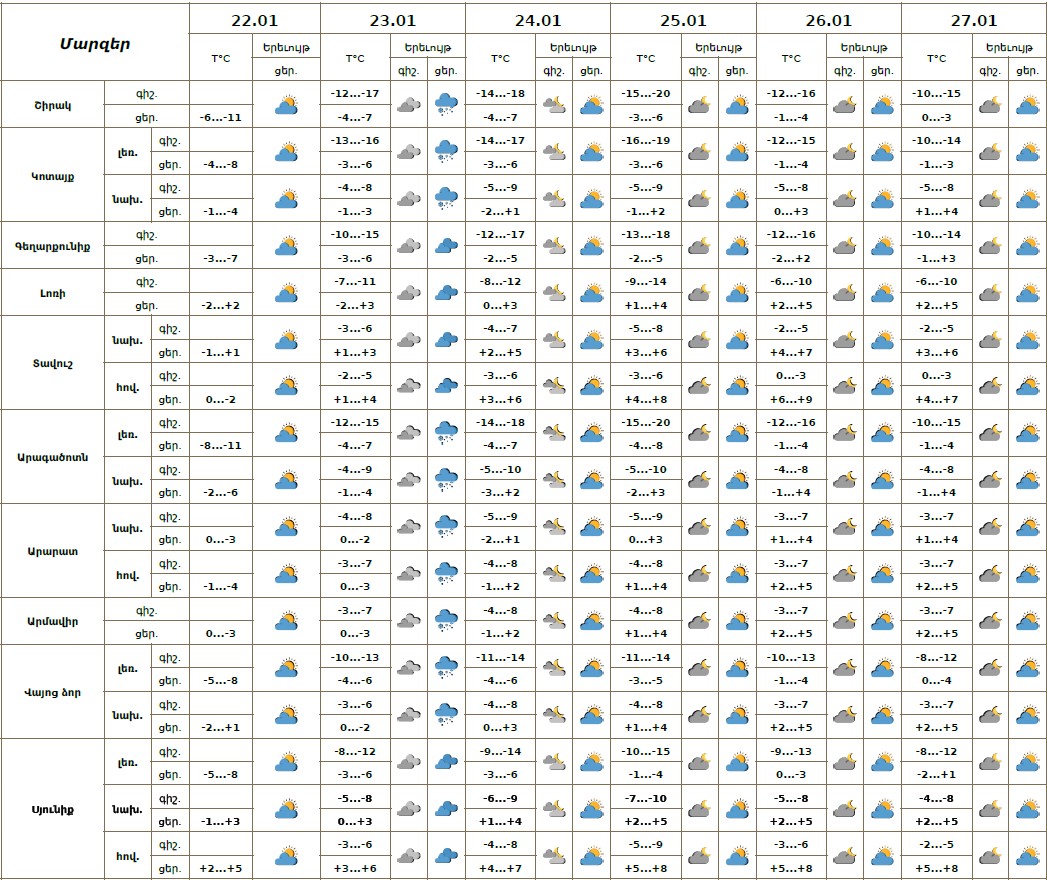Click Գեղարքունիք daytime icon for 27.01

(1027, 246)
